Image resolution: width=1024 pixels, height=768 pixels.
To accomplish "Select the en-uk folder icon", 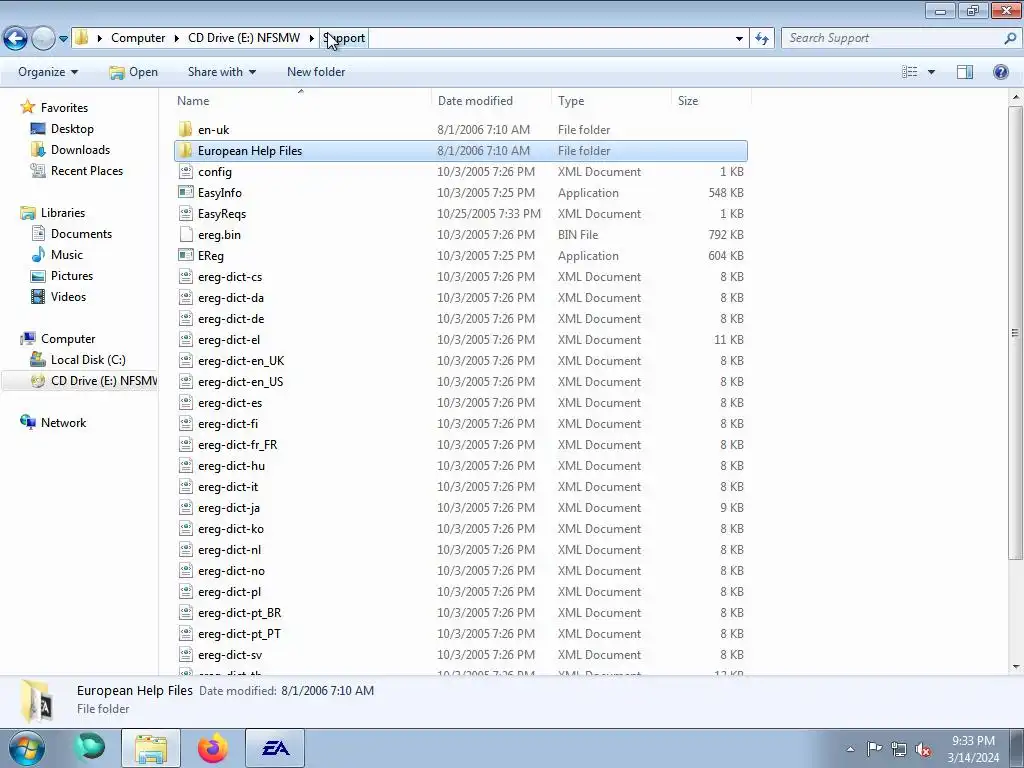I will click(x=185, y=129).
